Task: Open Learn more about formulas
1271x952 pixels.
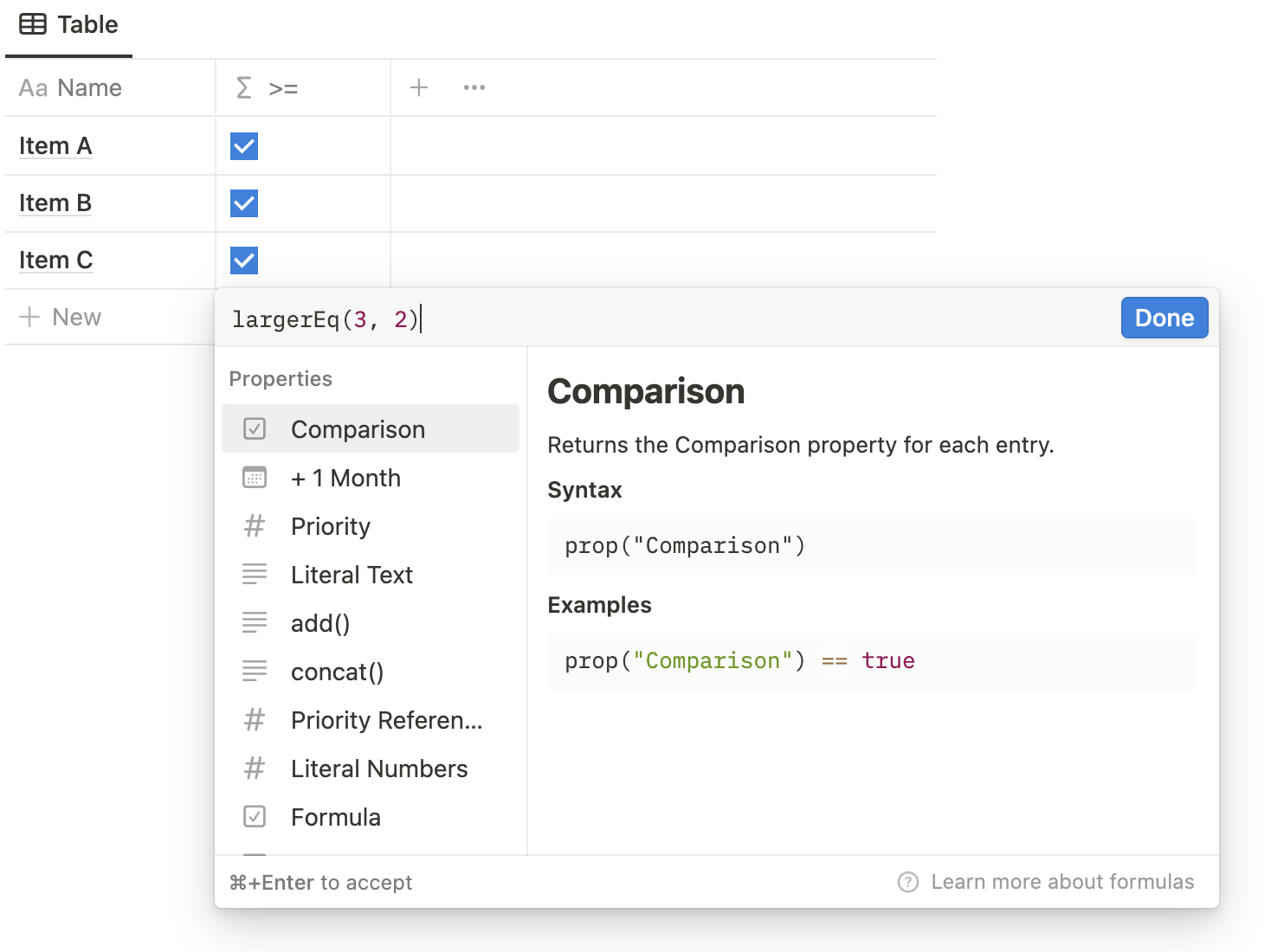Action: click(x=1062, y=882)
